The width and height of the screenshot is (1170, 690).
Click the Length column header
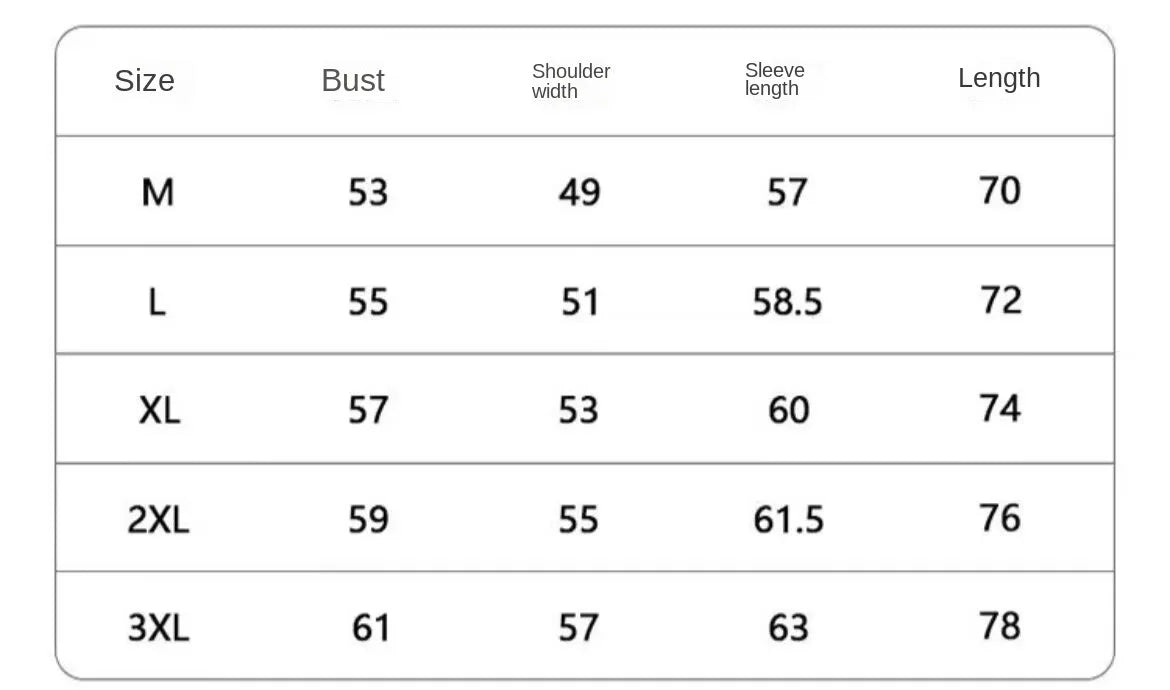[999, 78]
